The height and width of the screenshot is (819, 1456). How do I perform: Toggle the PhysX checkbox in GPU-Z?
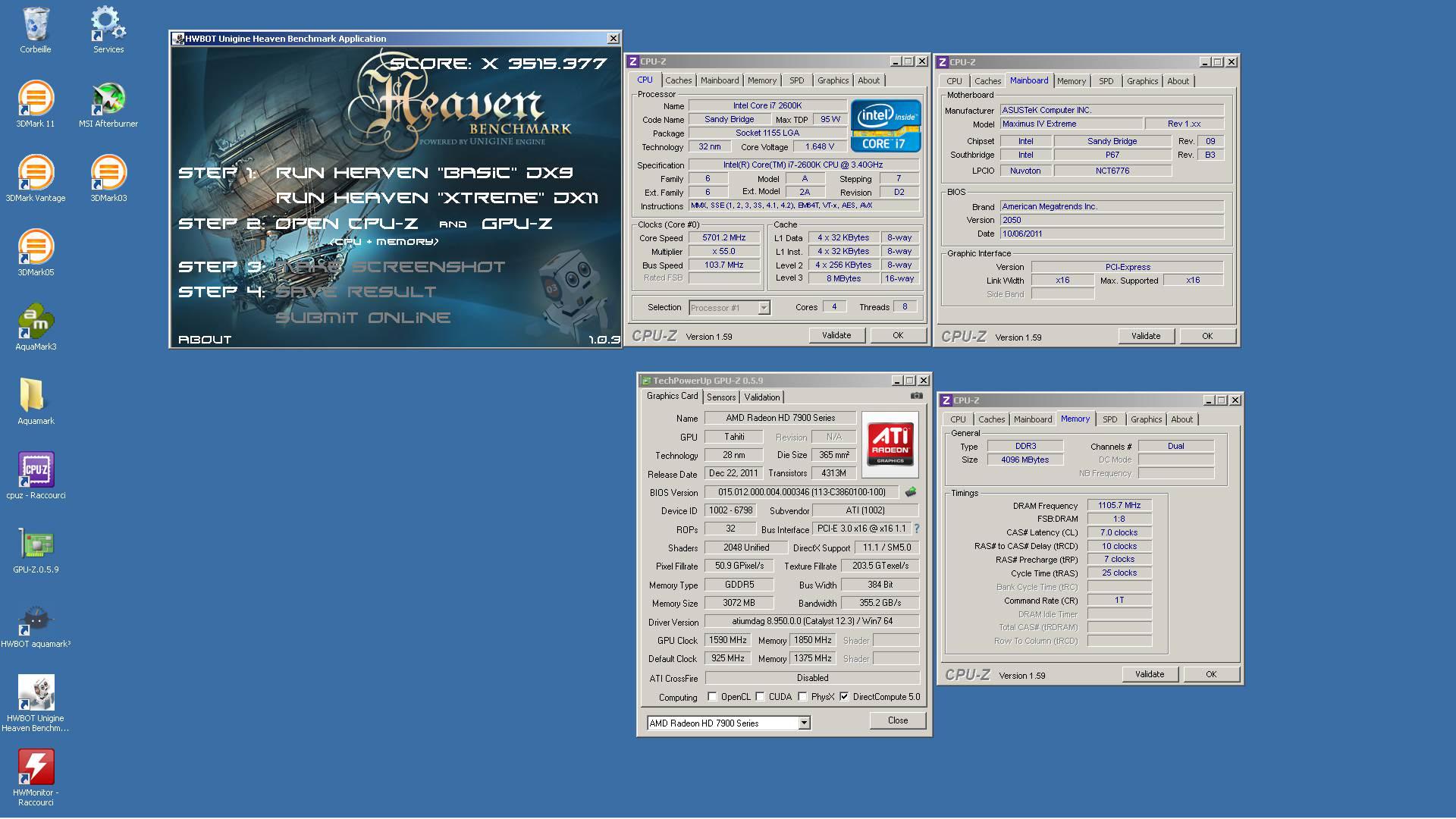point(802,697)
